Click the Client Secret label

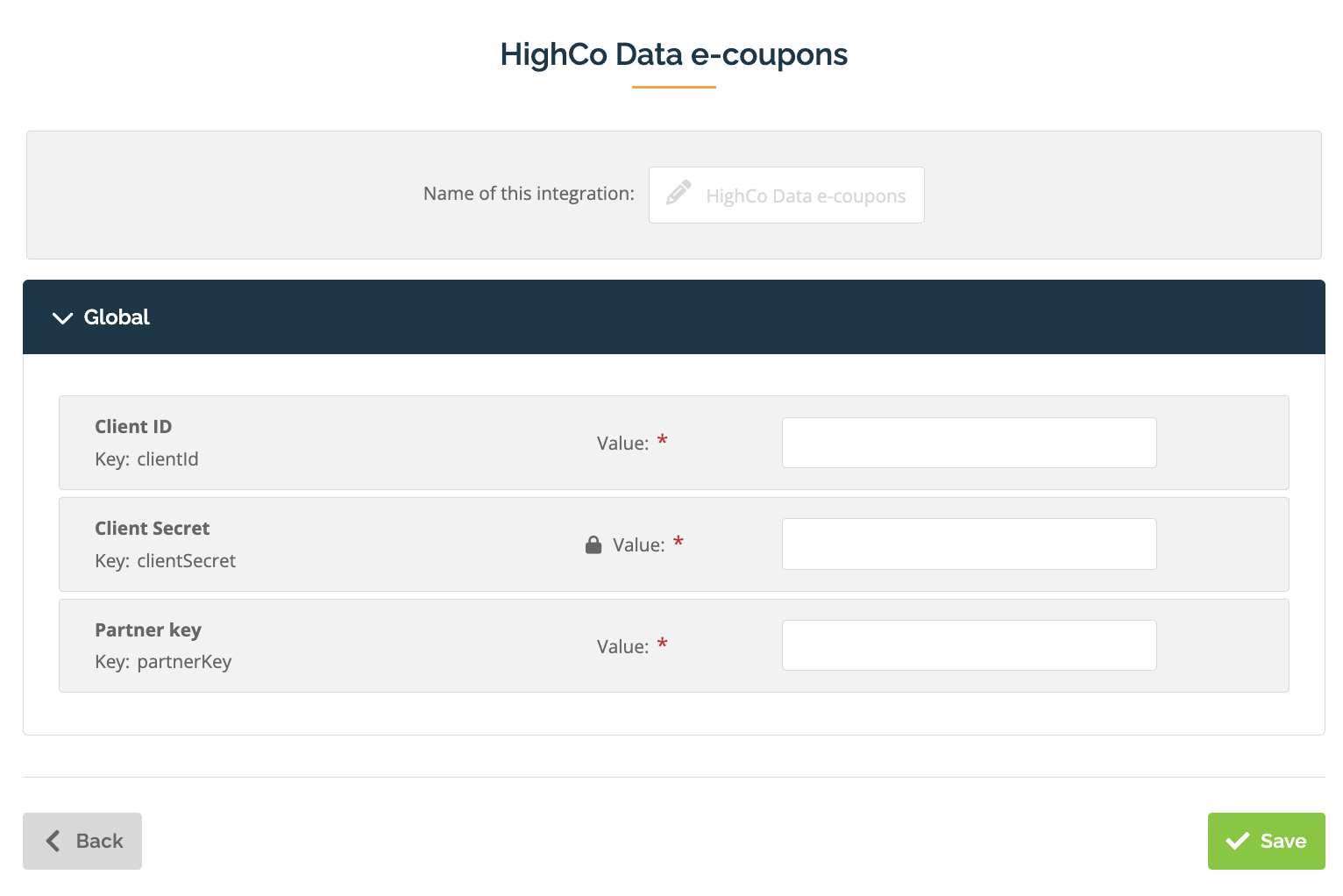(x=153, y=529)
